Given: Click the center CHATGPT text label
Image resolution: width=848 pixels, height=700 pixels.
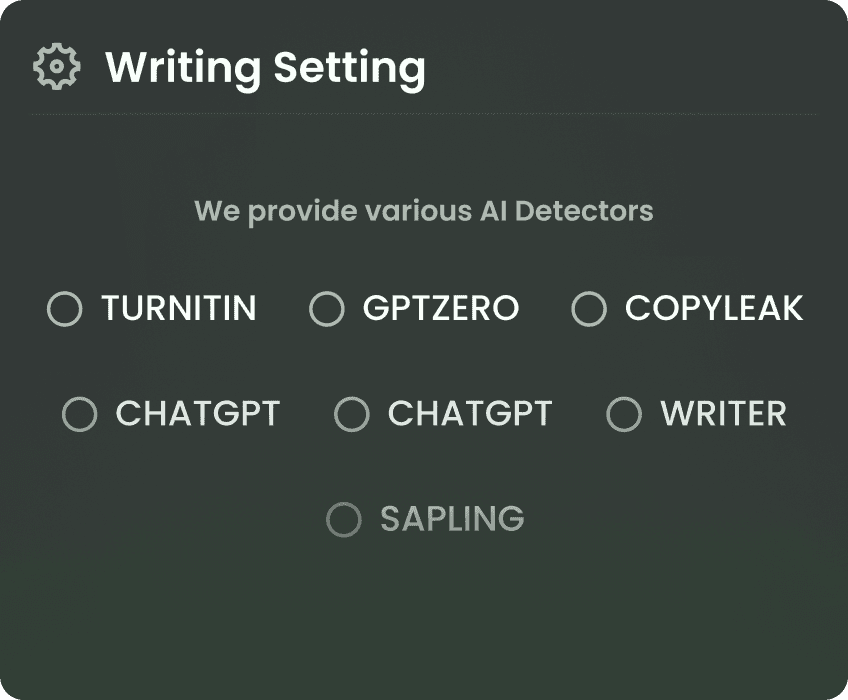Looking at the screenshot, I should click(470, 414).
